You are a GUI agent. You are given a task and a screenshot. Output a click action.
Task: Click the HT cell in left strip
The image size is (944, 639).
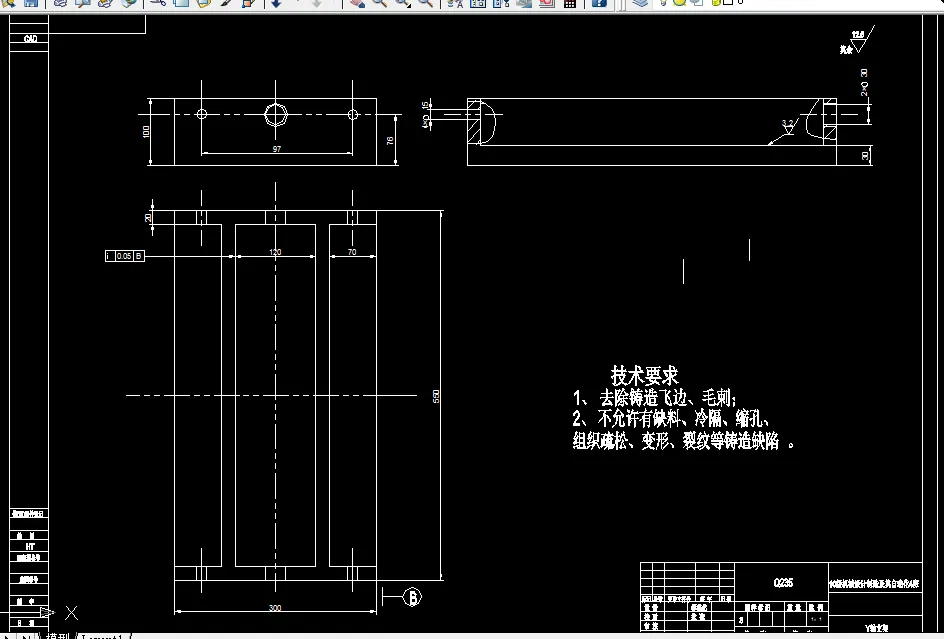coord(30,546)
